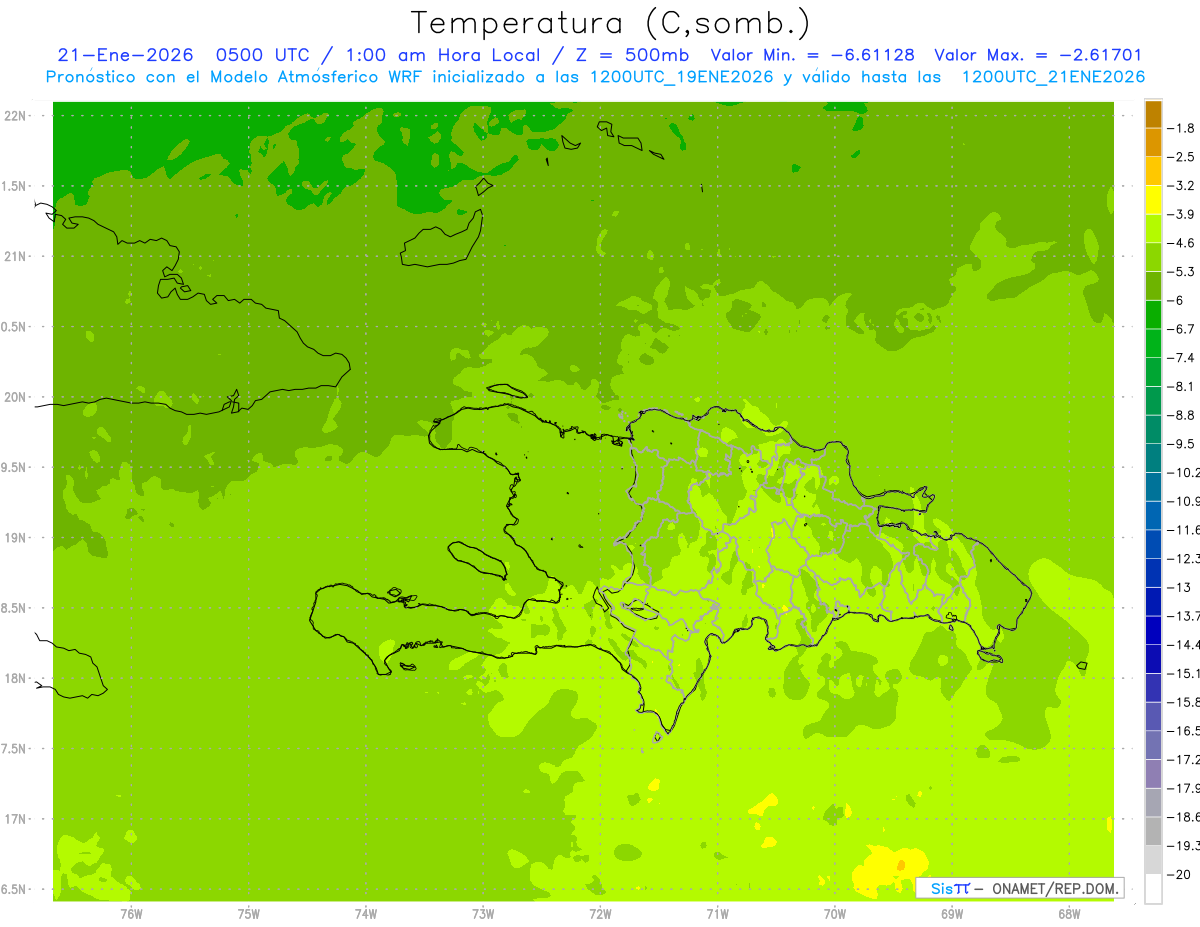This screenshot has width=1200, height=927.
Task: Click the '-5.3' colorbar value
Action: point(1181,272)
